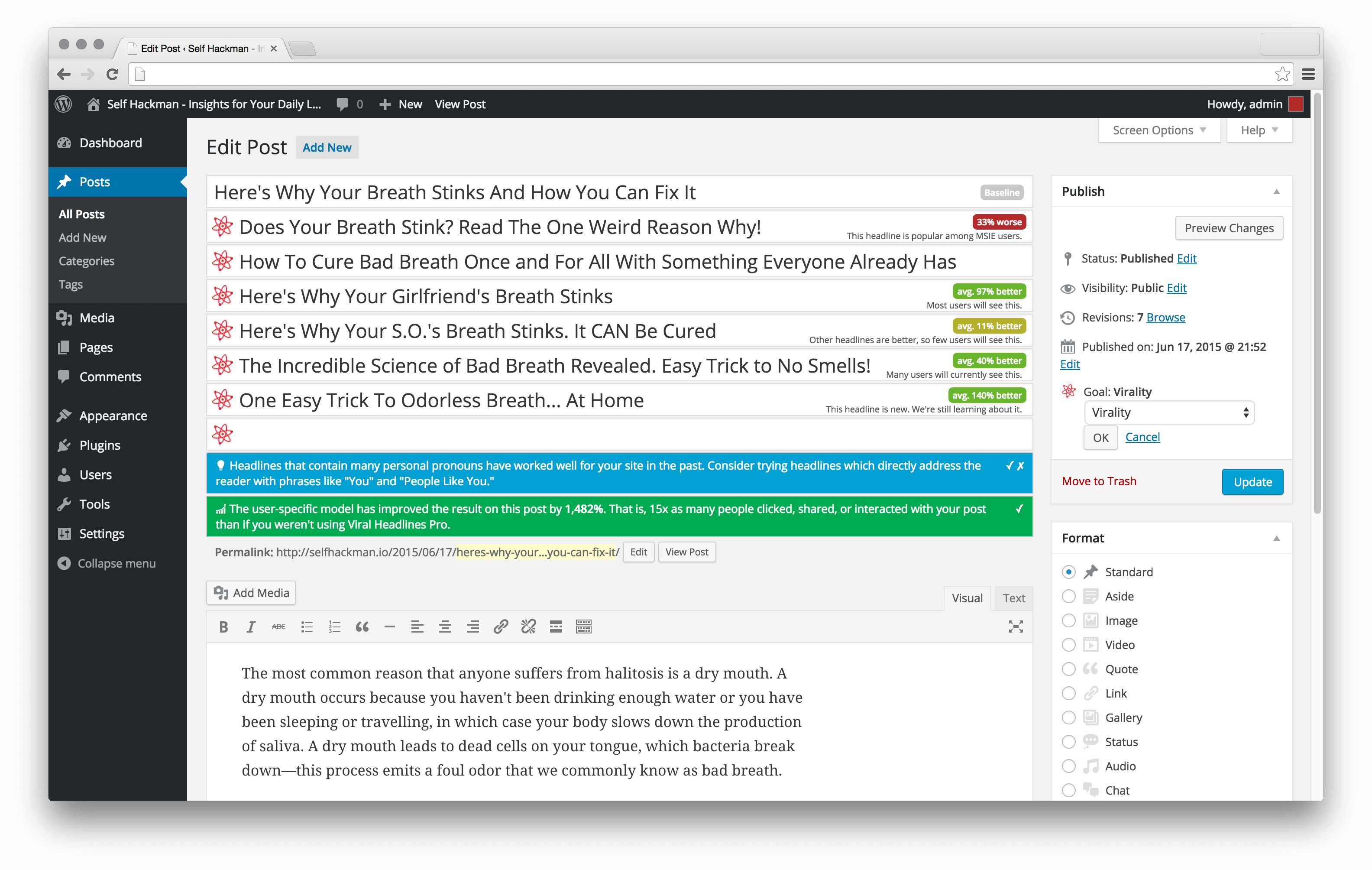Expand the Screen Options panel

click(1158, 130)
